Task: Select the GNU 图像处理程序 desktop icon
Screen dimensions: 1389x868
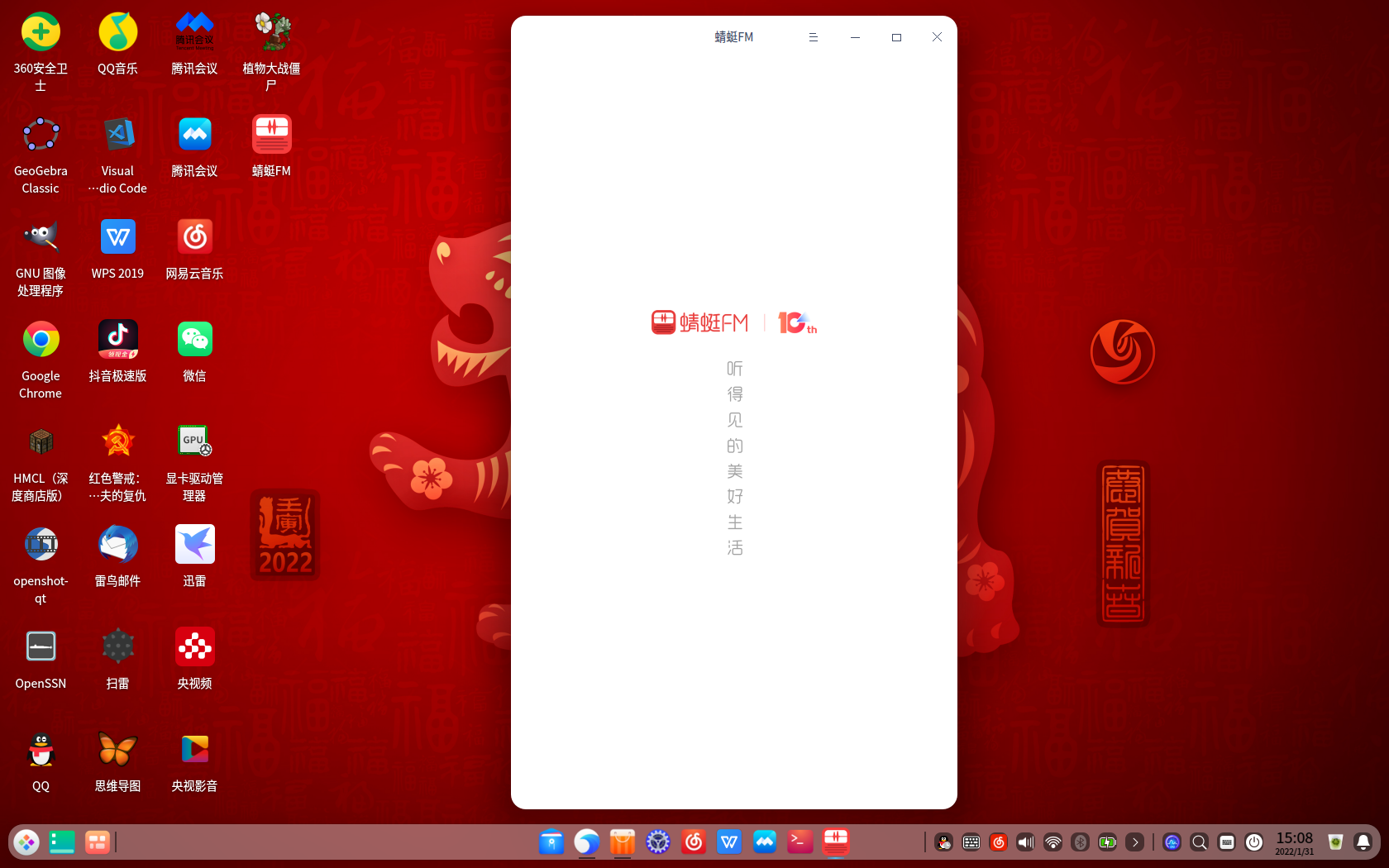Action: point(41,257)
